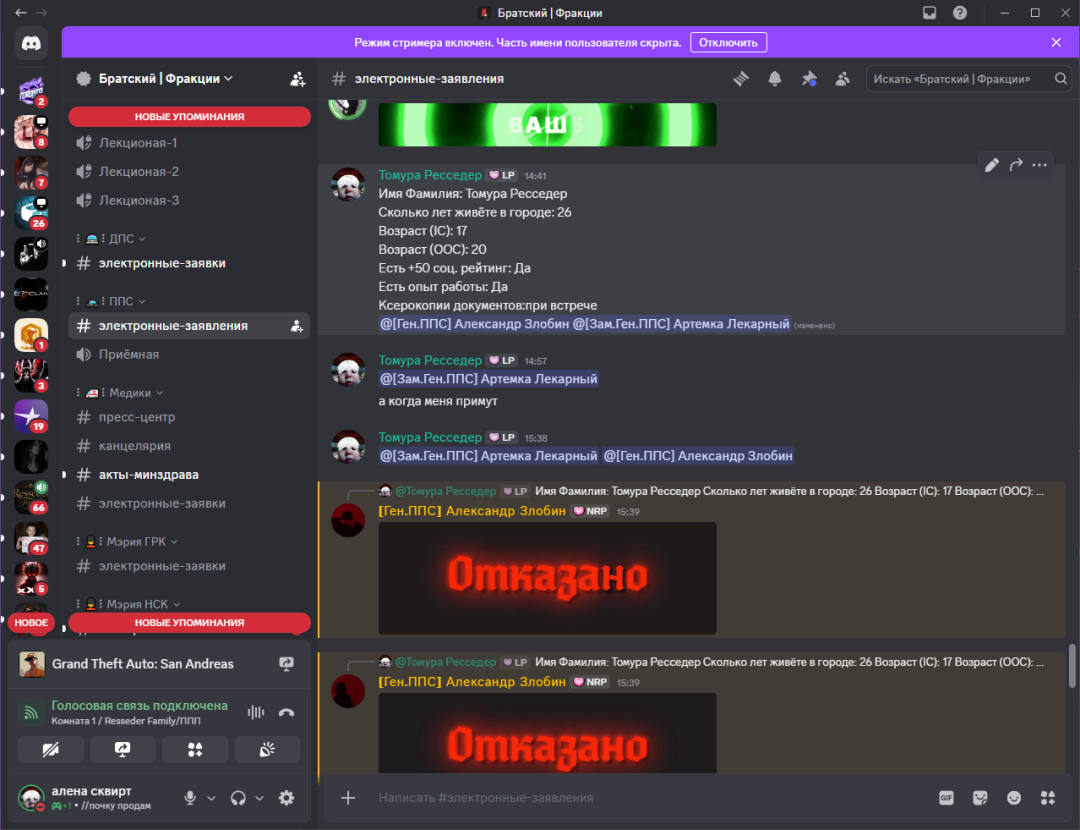Screen dimensions: 1080x830
Task: Toggle microphone mute button
Action: pyautogui.click(x=190, y=798)
